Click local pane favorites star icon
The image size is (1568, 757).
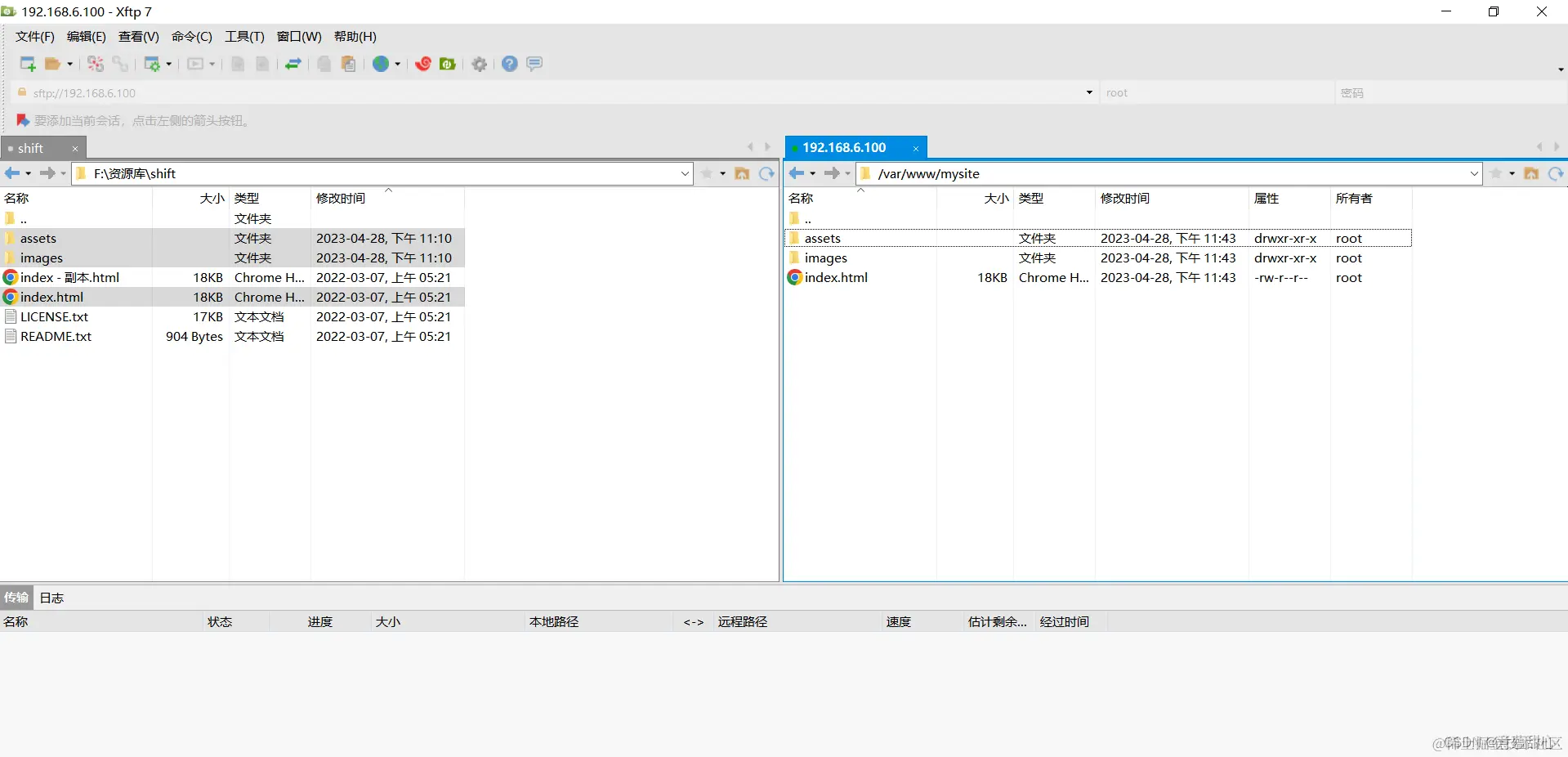[x=707, y=173]
